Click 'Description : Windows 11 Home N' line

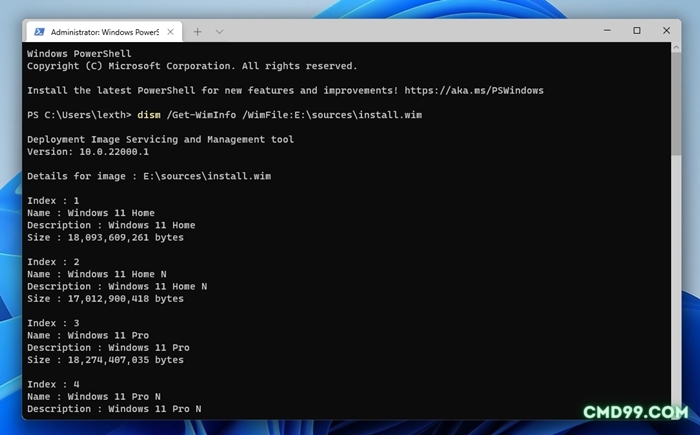117,286
